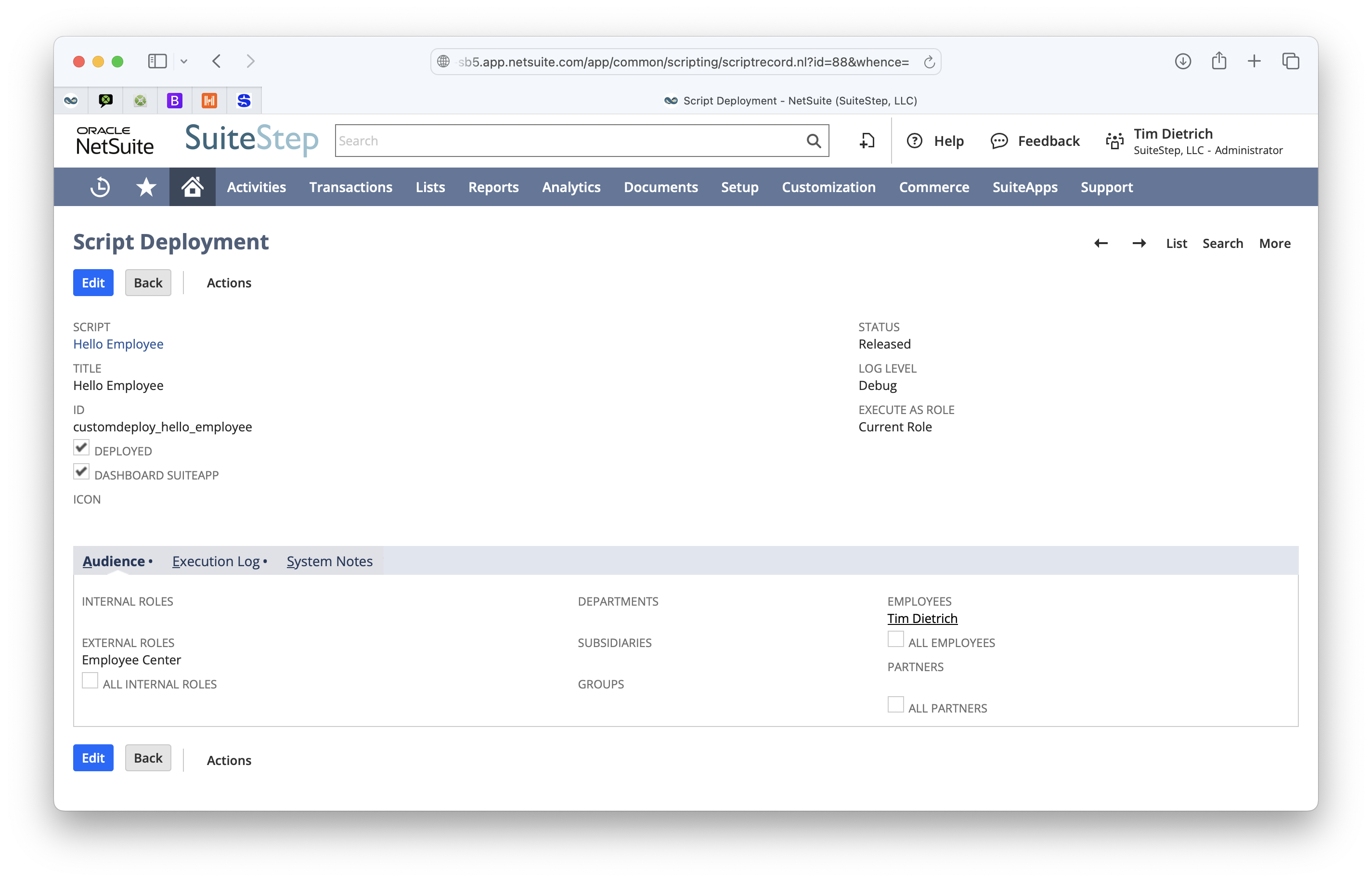Toggle the Dashboard SuiteApp checkbox
This screenshot has height=882, width=1372.
pos(81,471)
